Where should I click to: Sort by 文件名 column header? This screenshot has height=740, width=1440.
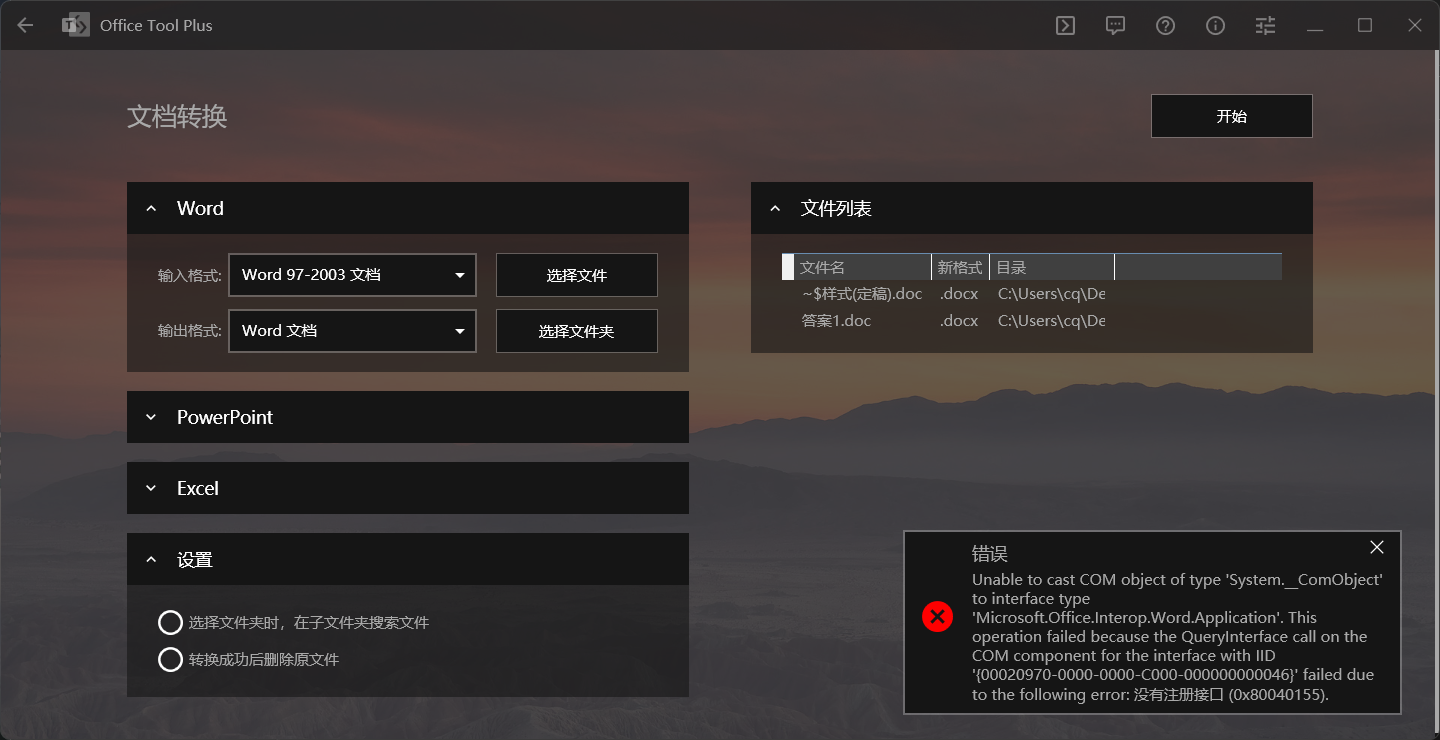pyautogui.click(x=862, y=267)
